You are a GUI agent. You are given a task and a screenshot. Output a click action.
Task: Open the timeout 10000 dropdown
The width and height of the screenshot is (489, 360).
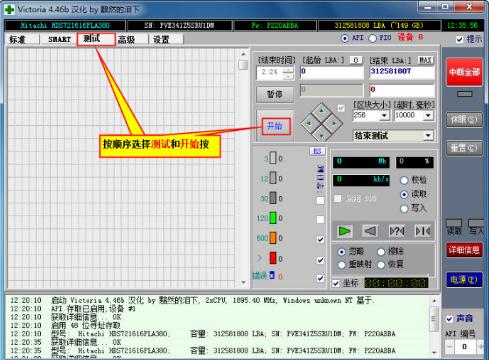428,116
